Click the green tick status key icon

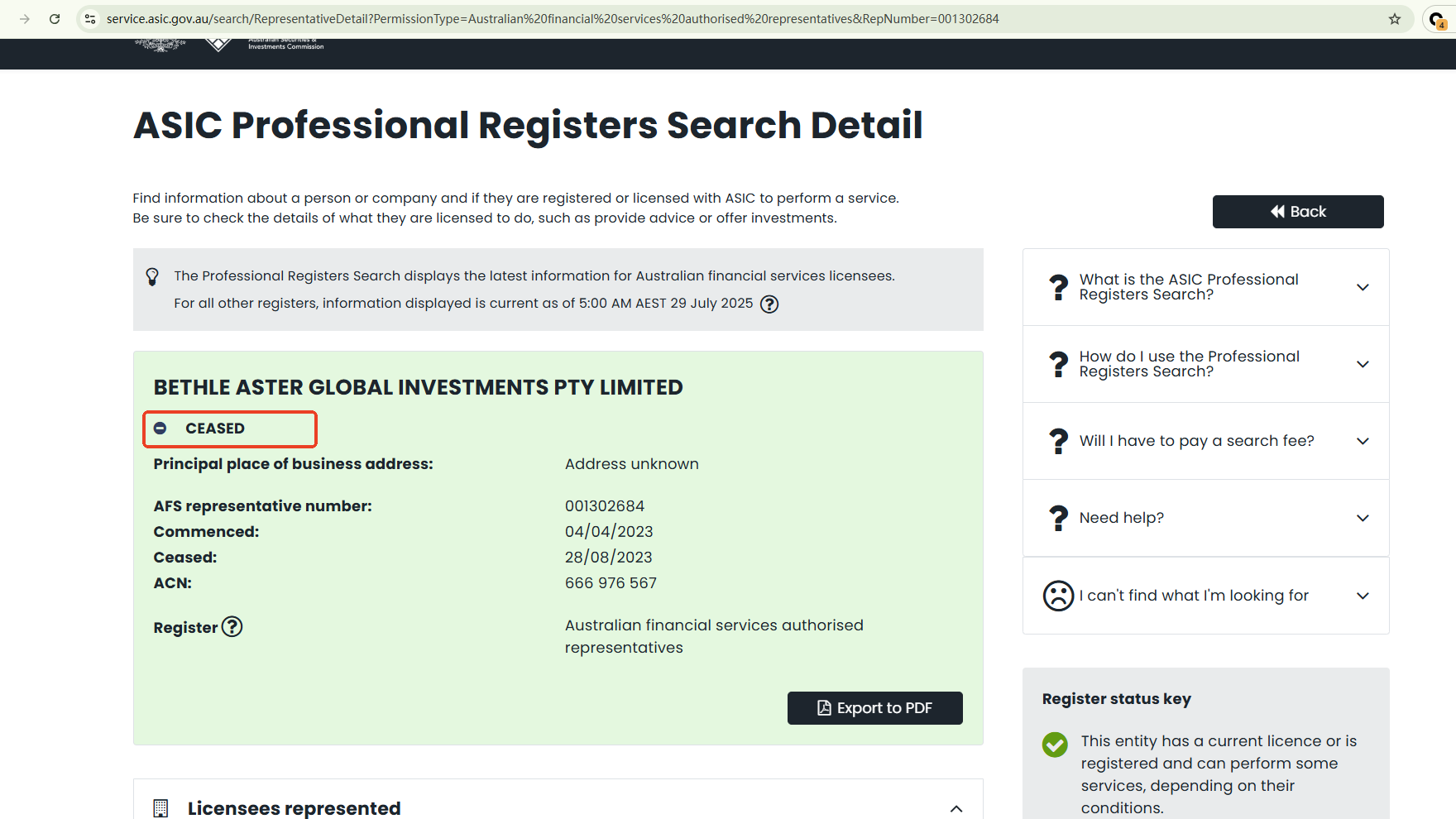pos(1055,745)
